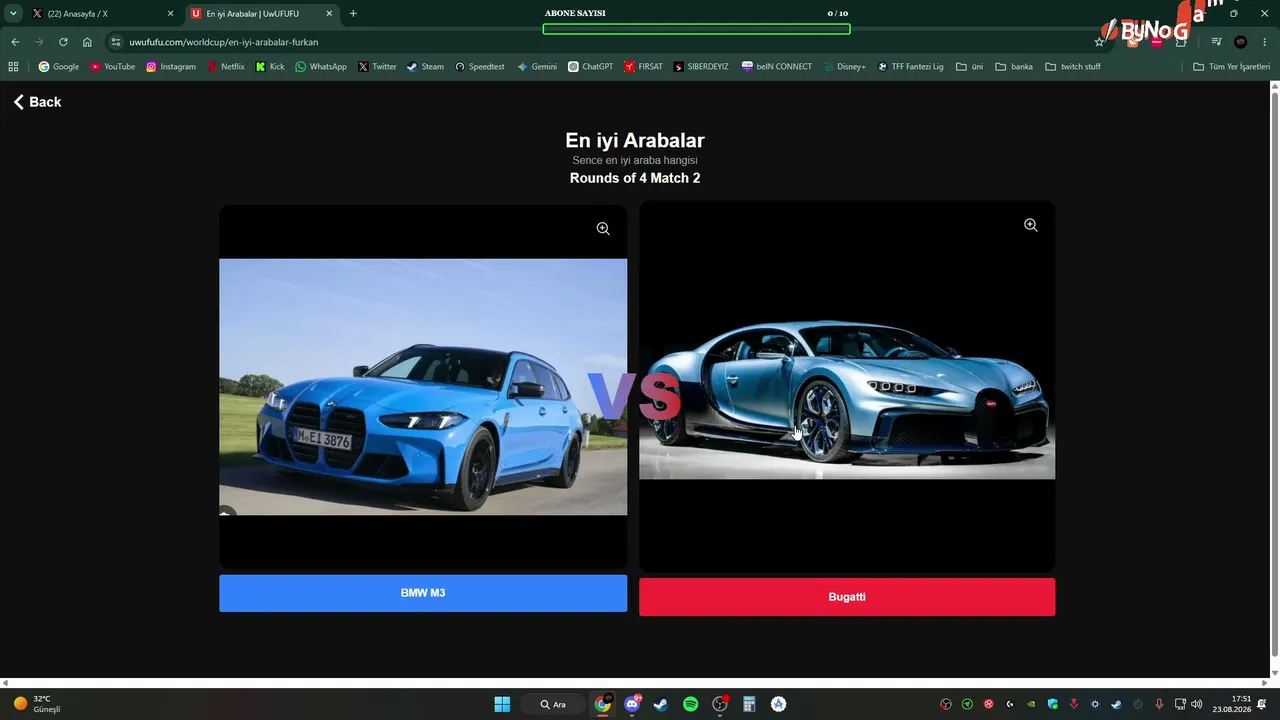This screenshot has width=1280, height=720.
Task: Open the Chrome three-dot menu
Action: (x=1265, y=42)
